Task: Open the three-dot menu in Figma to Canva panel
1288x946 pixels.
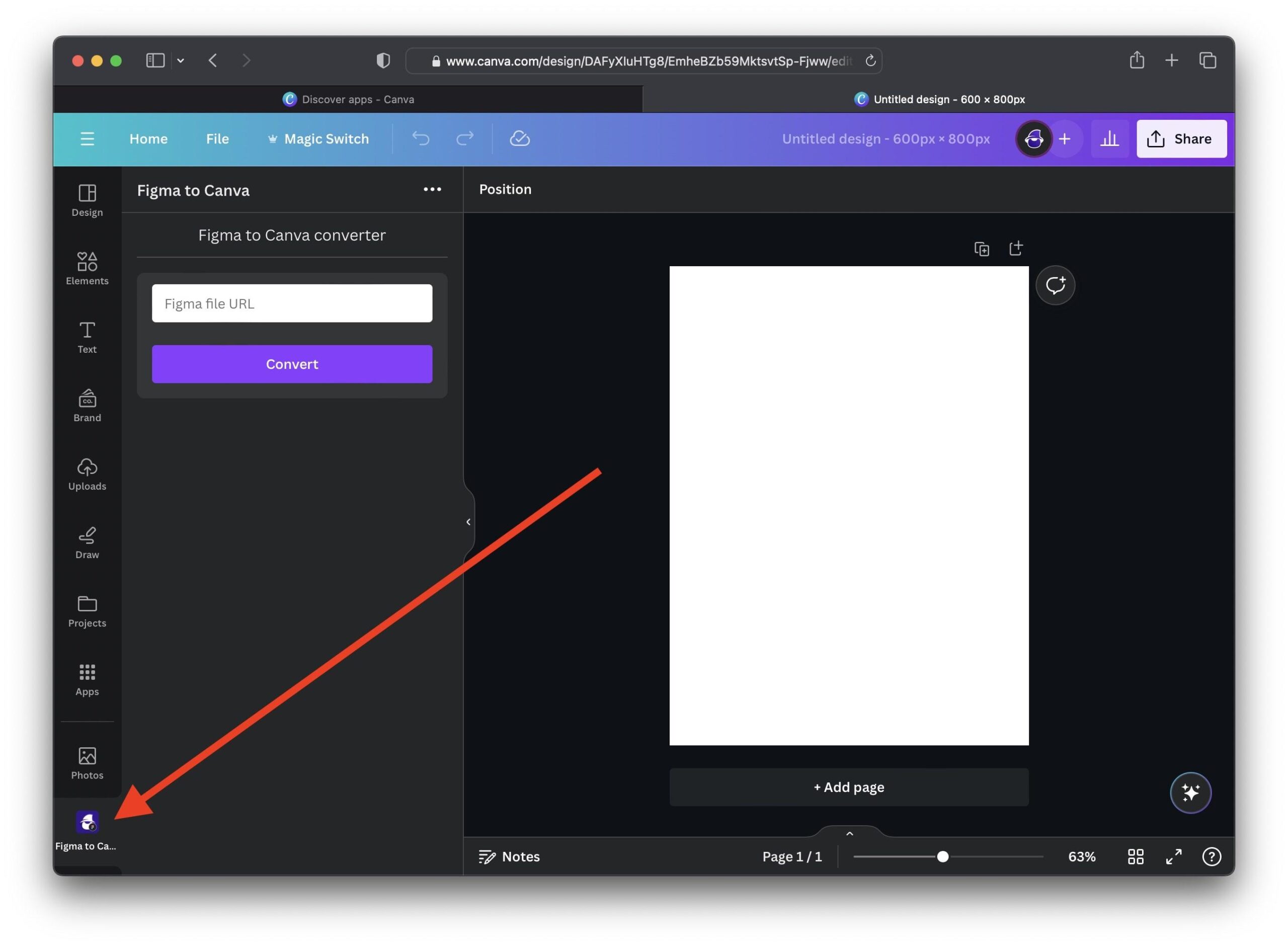Action: tap(432, 189)
